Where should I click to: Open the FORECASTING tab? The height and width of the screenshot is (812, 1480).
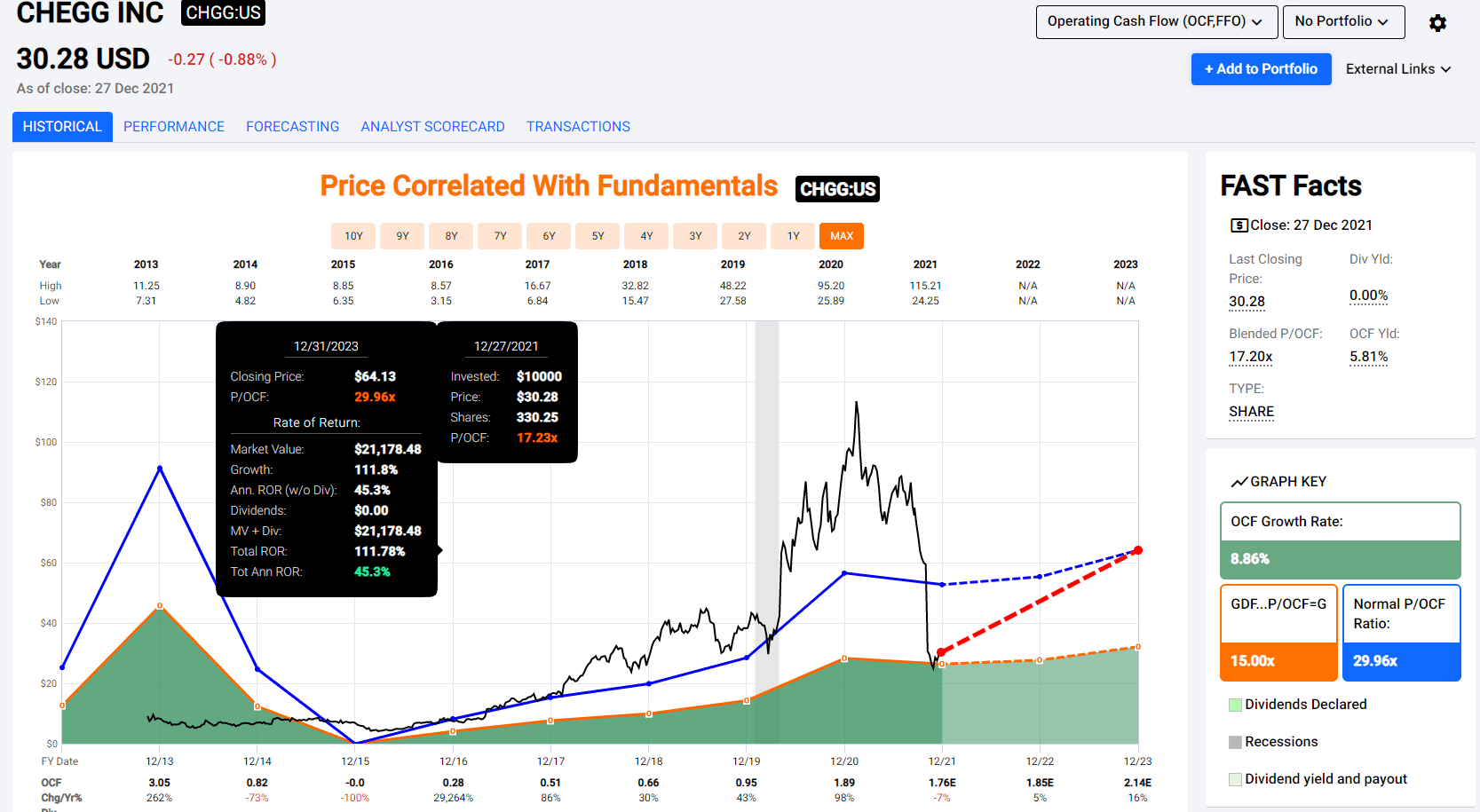[x=293, y=127]
